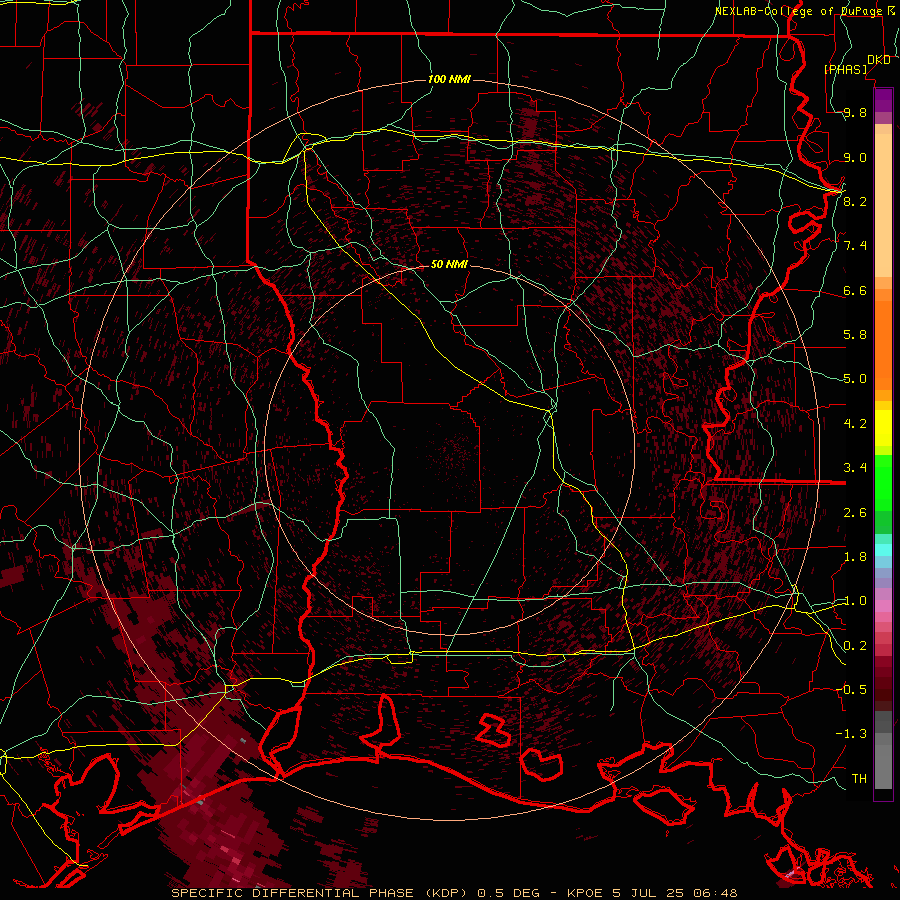Click the 5.8 scale value
This screenshot has height=900, width=900.
855,335
